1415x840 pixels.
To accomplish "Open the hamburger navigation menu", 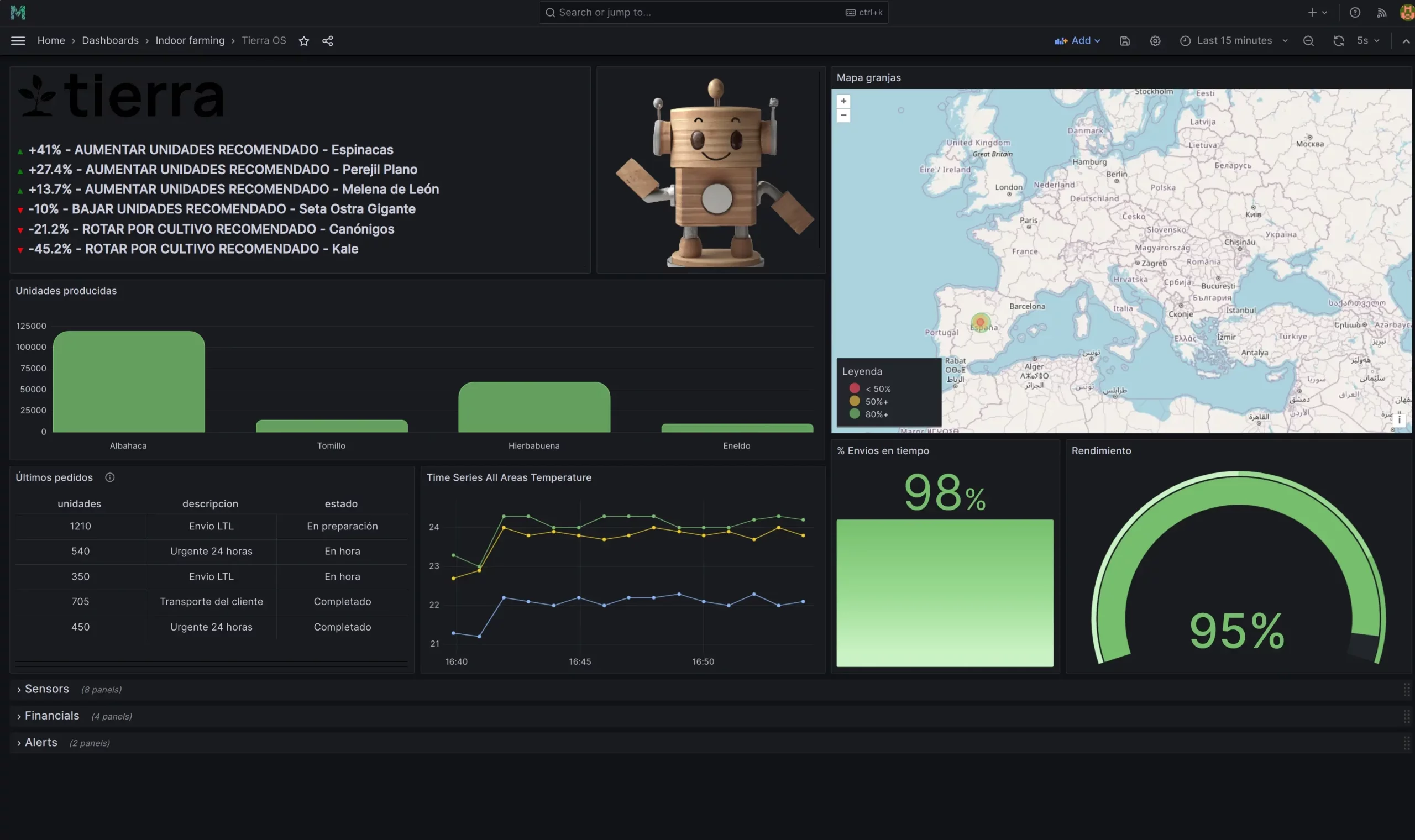I will [x=18, y=41].
